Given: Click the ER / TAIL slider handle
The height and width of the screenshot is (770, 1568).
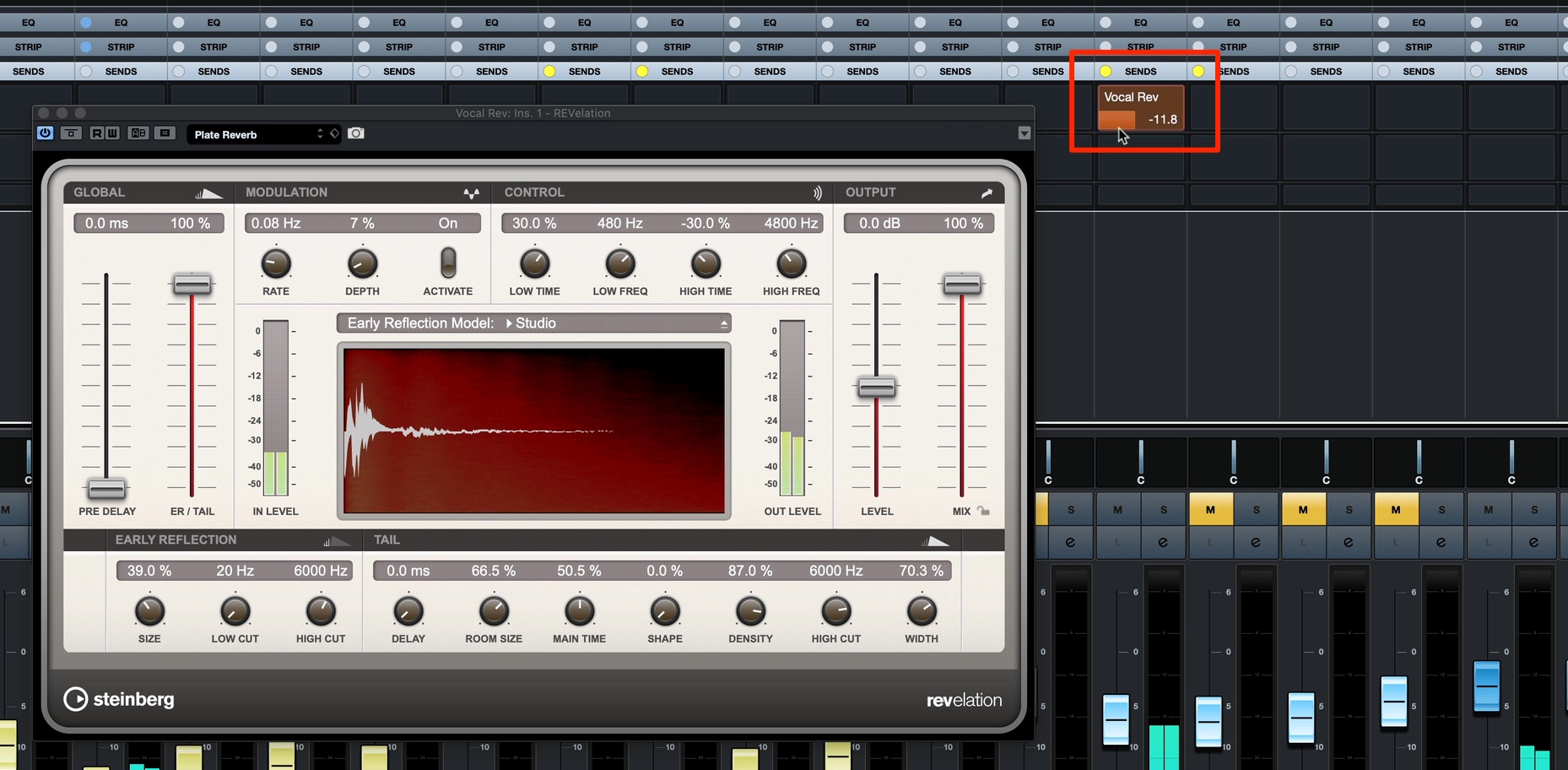Looking at the screenshot, I should 192,285.
